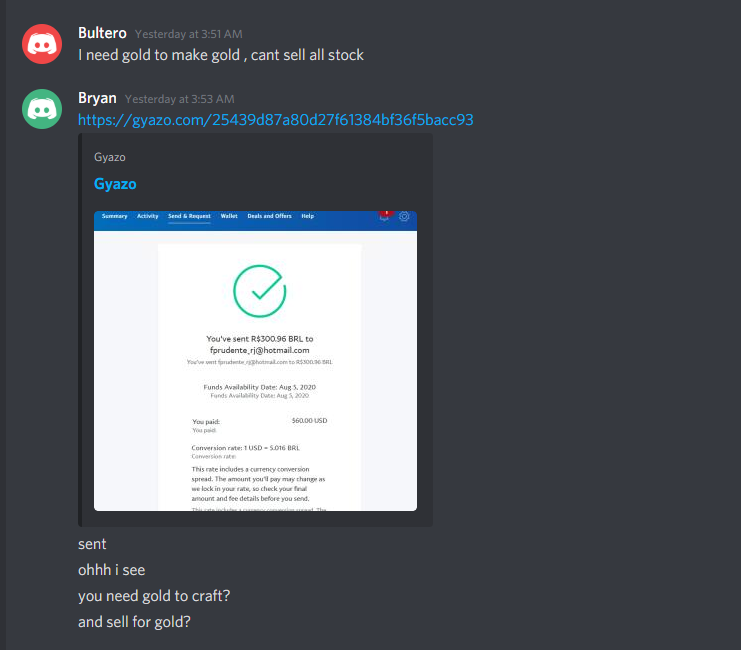This screenshot has height=650, width=741.
Task: Open the PayPal receipt image preview
Action: [255, 361]
